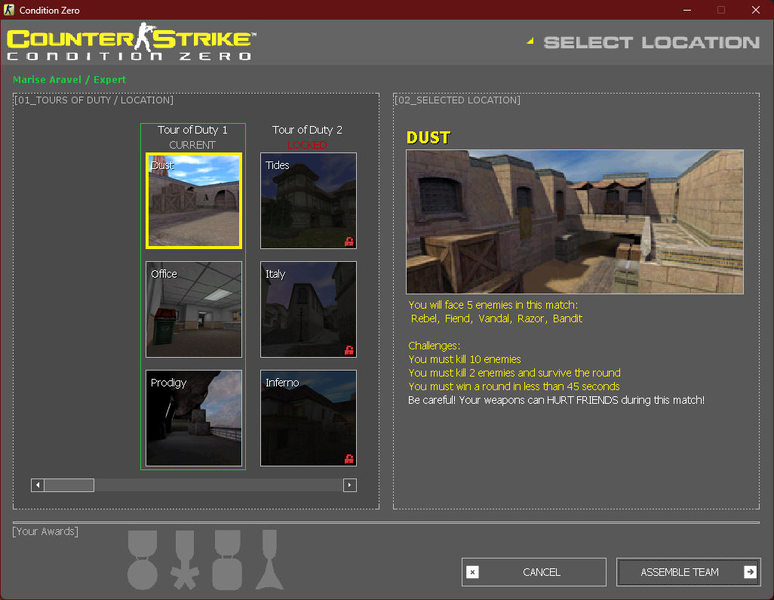774x600 pixels.
Task: Select the locked Tides map thumbnail
Action: (309, 200)
